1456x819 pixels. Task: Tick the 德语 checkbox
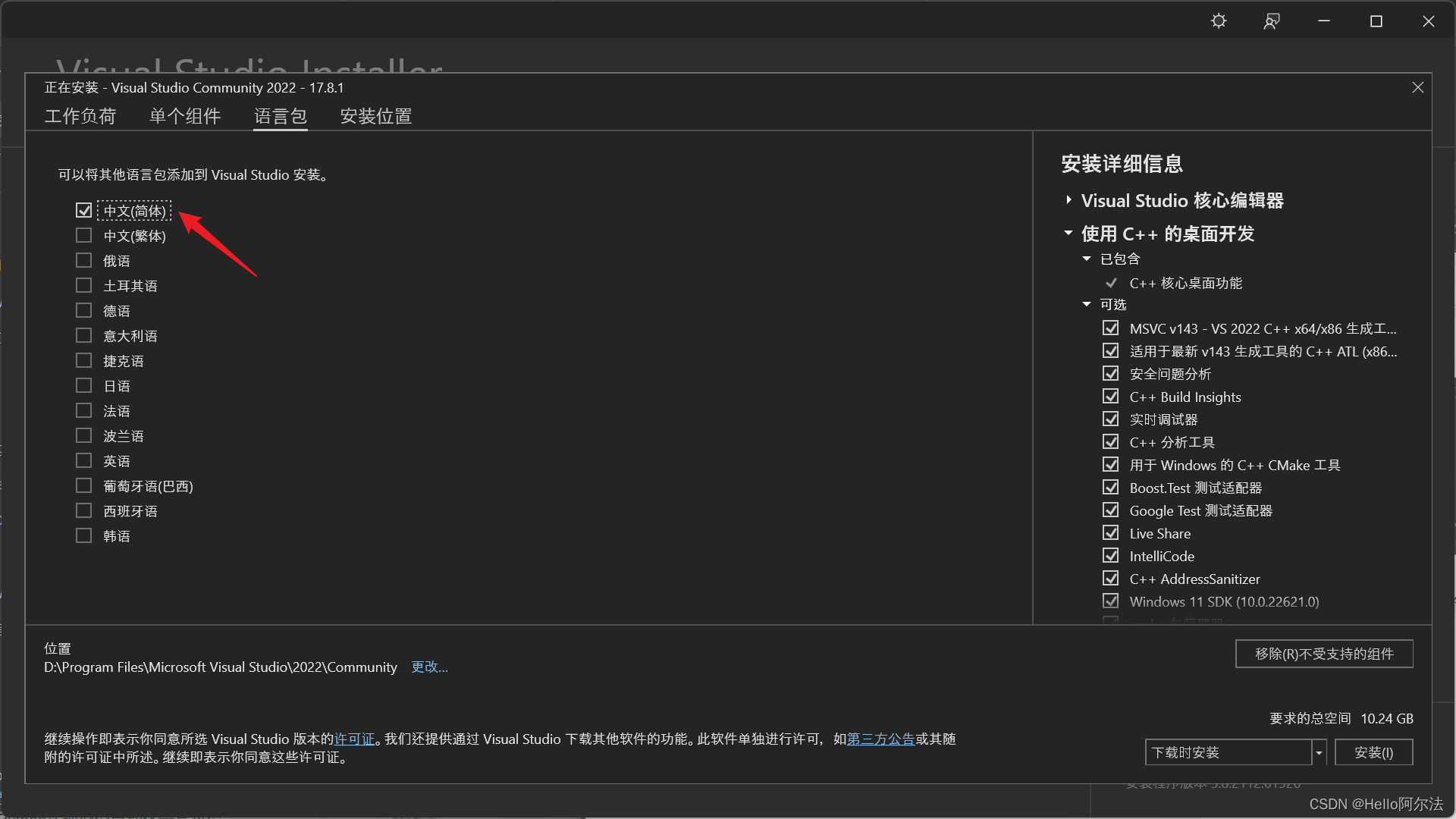(83, 310)
